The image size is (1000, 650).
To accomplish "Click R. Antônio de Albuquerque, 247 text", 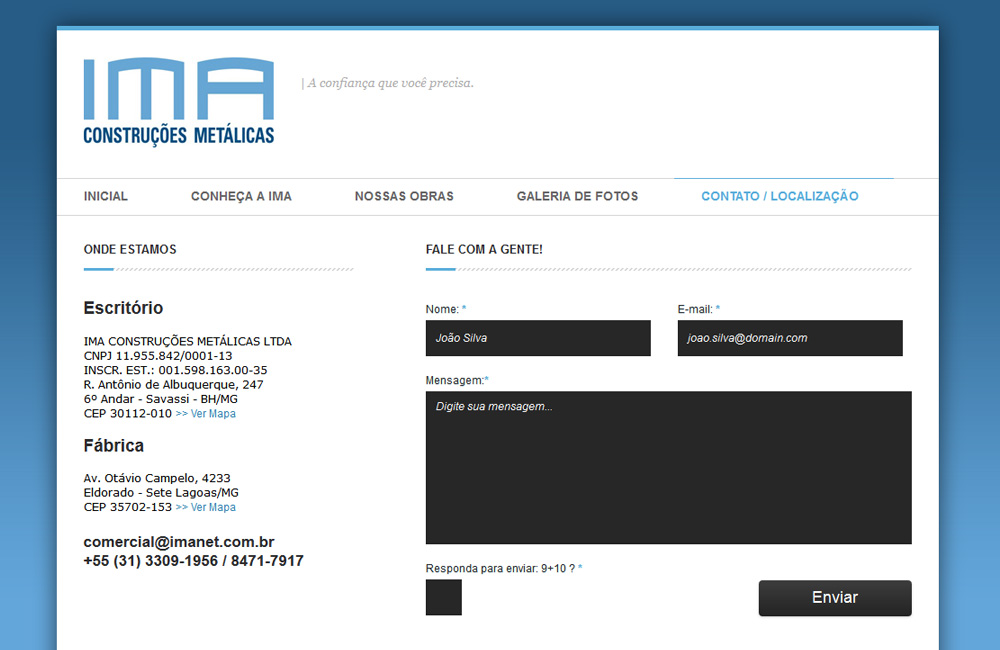I will click(173, 385).
